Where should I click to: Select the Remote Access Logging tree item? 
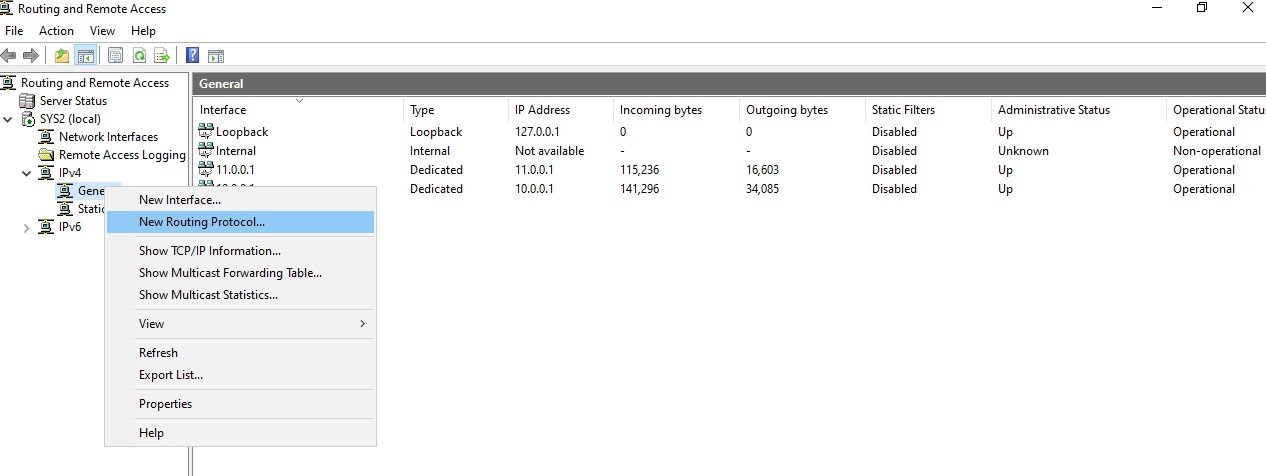point(122,155)
